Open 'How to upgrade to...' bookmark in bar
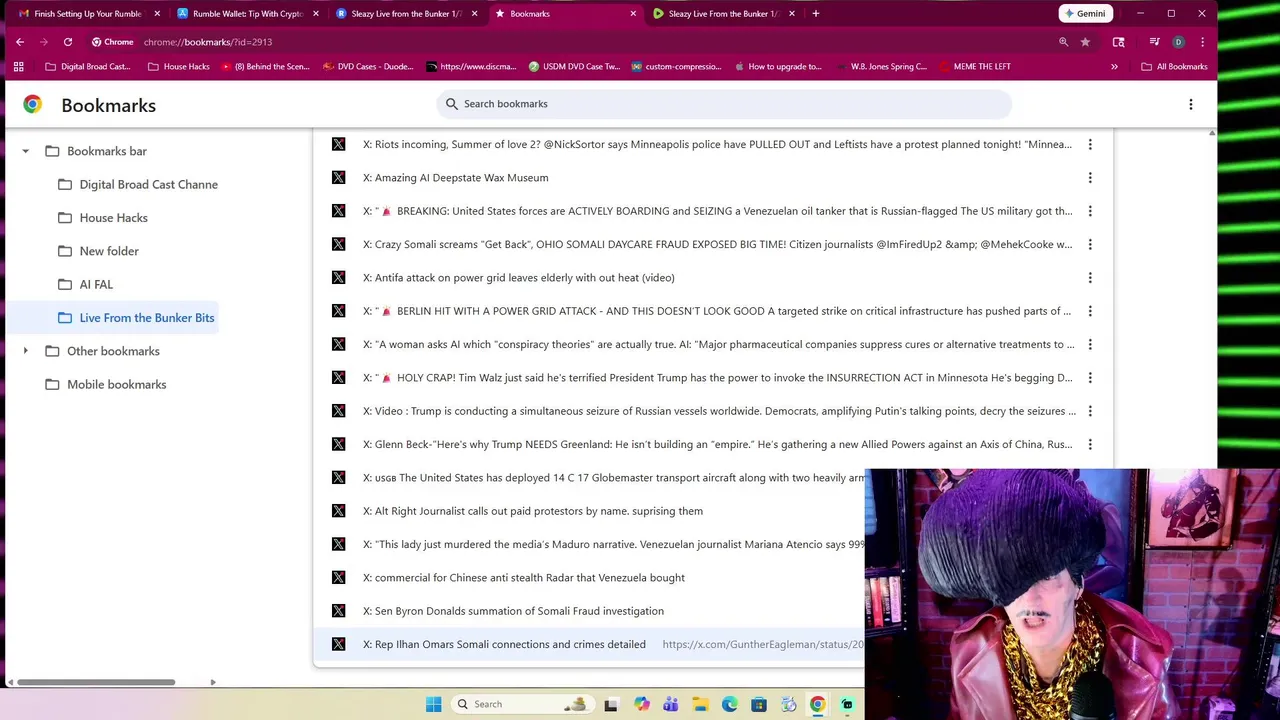Image resolution: width=1280 pixels, height=720 pixels. pos(777,67)
